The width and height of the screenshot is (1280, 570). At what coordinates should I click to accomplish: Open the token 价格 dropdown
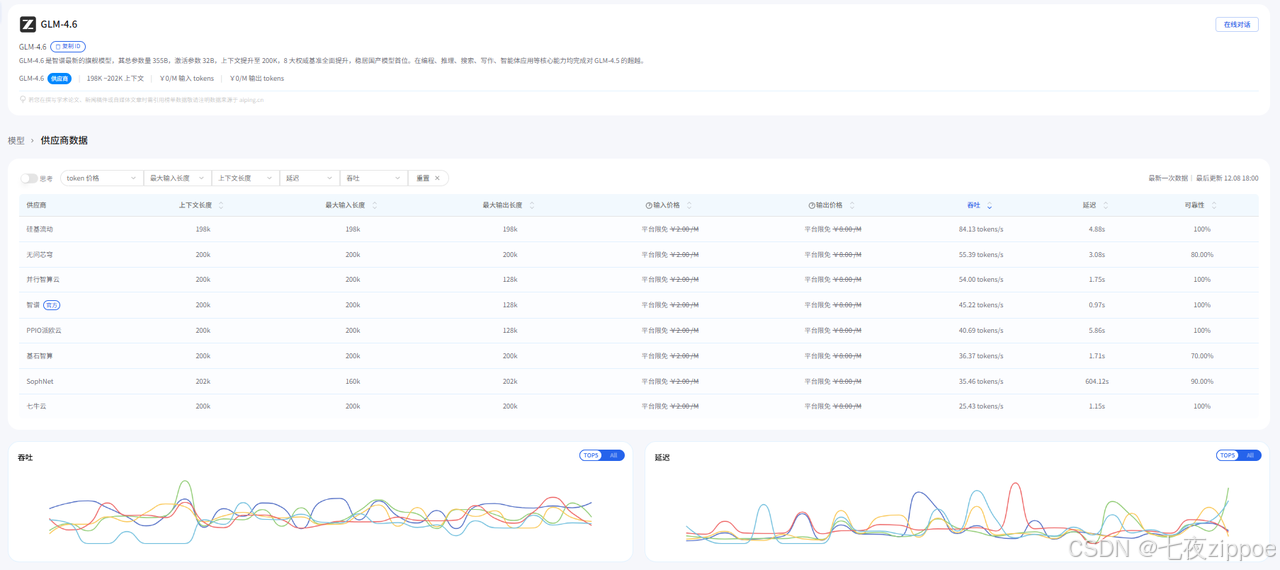point(101,178)
